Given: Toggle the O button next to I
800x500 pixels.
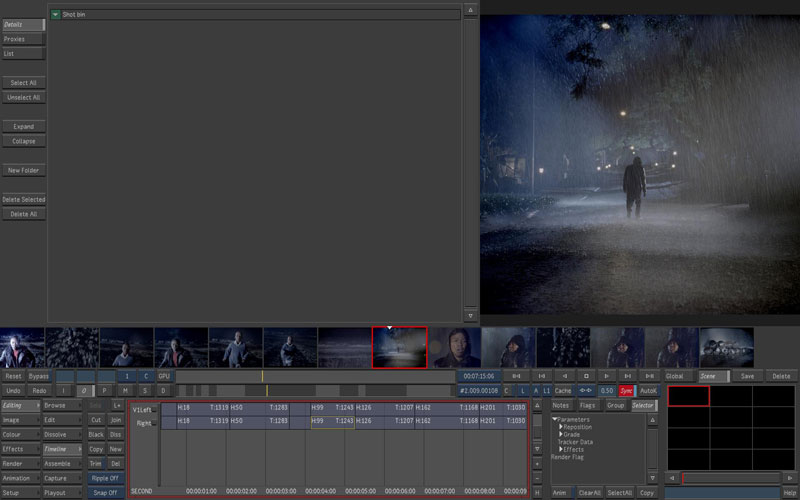Looking at the screenshot, I should pyautogui.click(x=84, y=391).
